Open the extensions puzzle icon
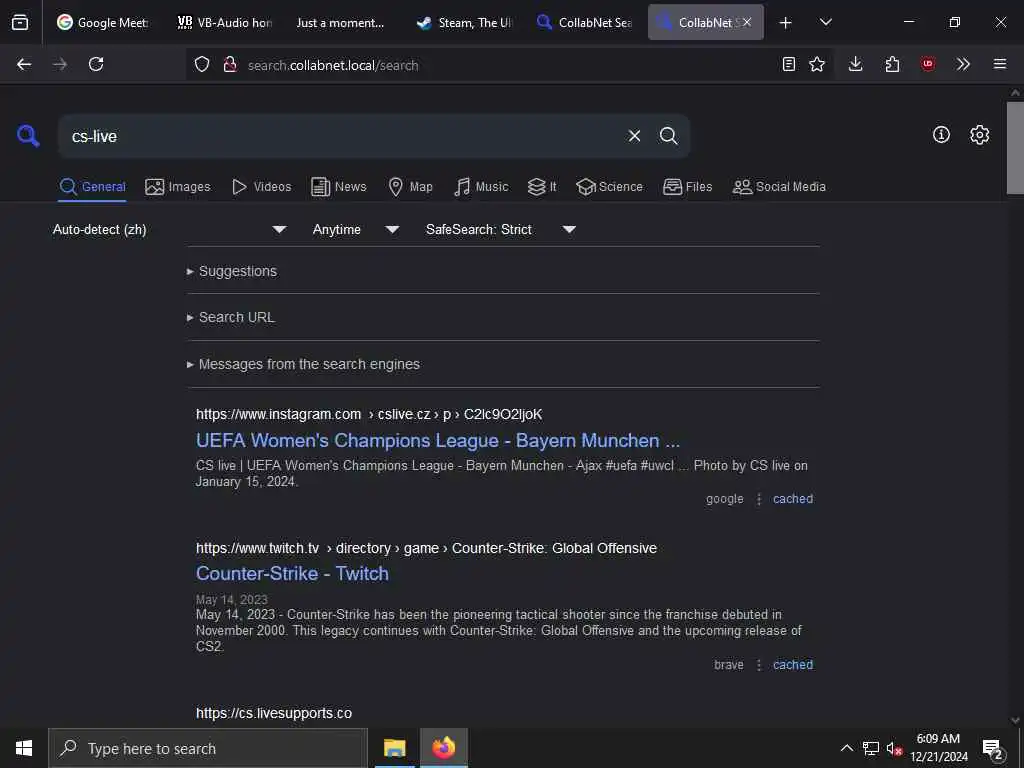Image resolution: width=1024 pixels, height=768 pixels. (892, 64)
